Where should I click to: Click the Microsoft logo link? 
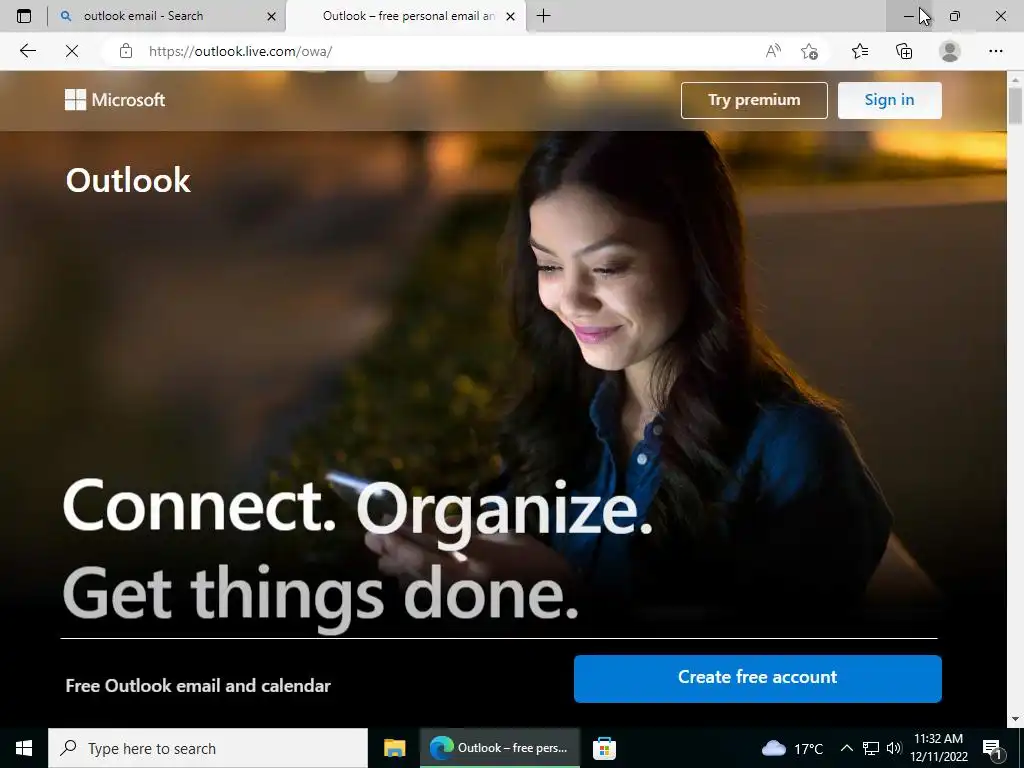(115, 100)
